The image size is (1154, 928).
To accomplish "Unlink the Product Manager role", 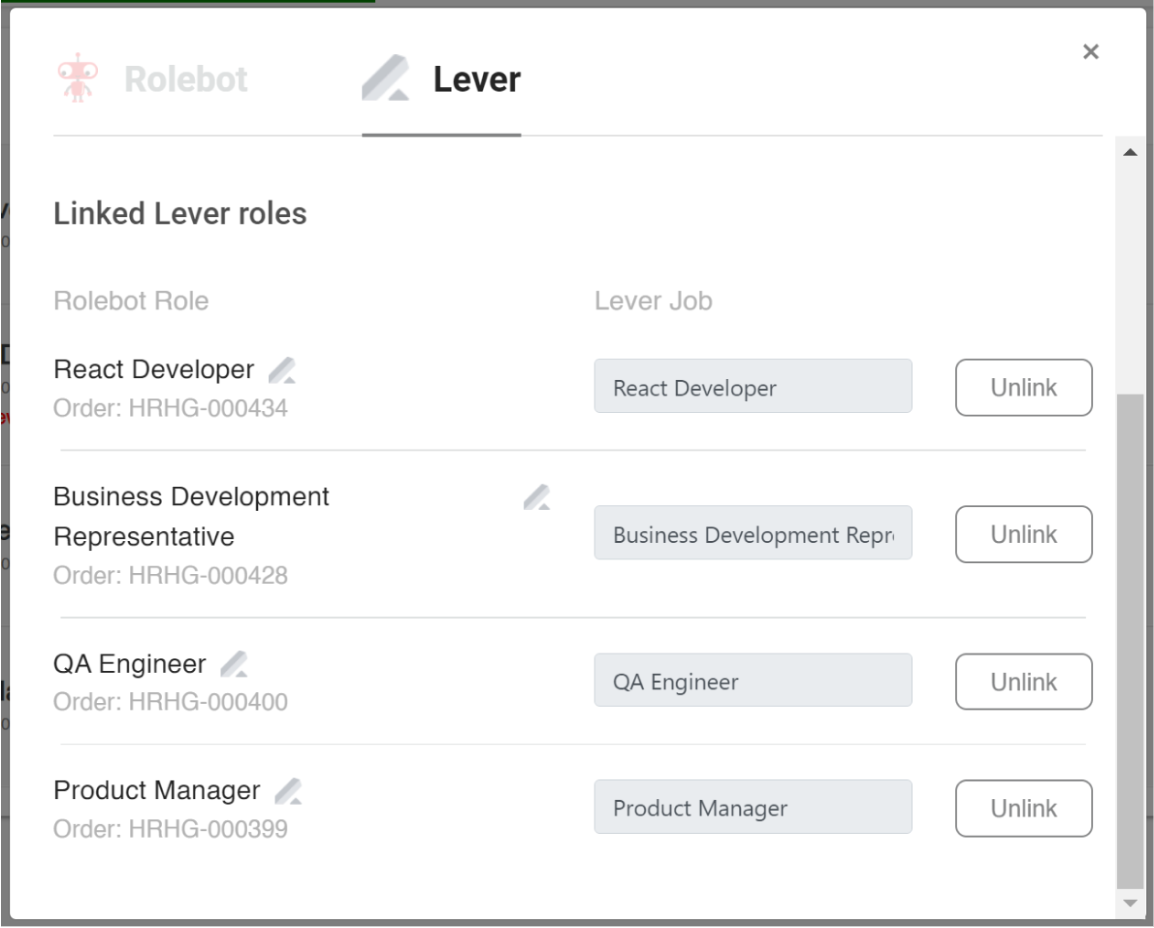I will (1023, 808).
